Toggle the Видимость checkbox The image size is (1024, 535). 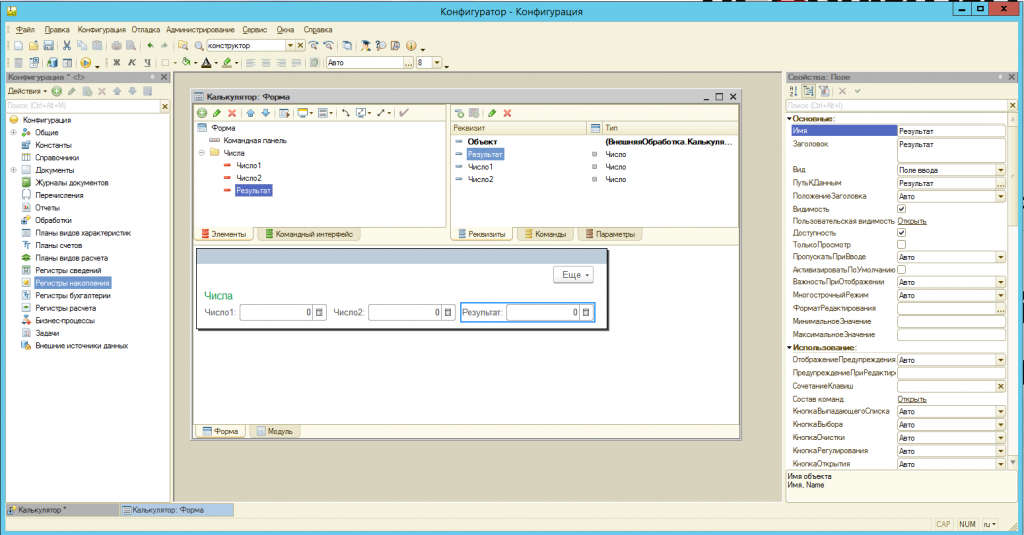(x=902, y=209)
